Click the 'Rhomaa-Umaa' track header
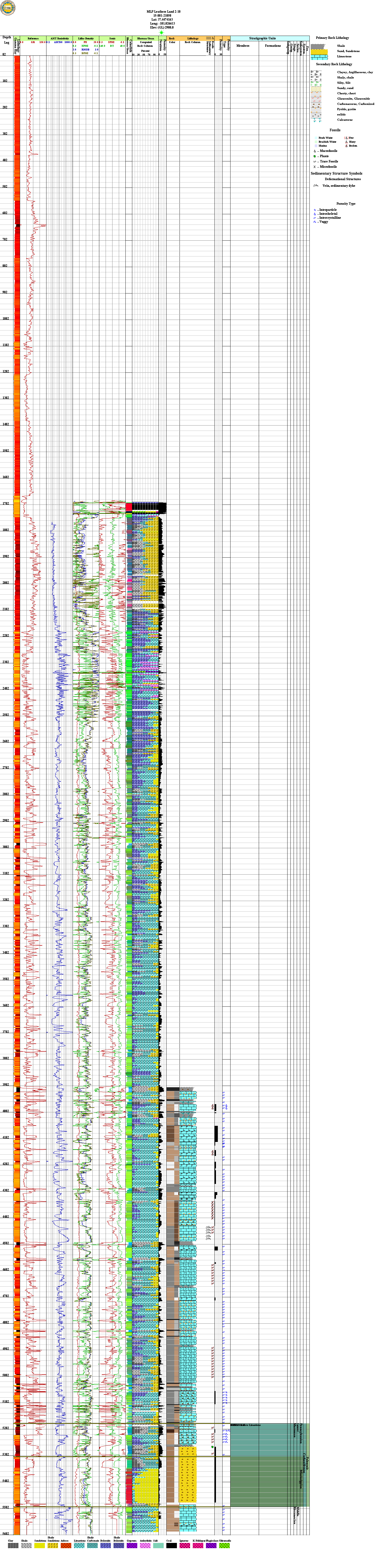Viewport: 381px width, 1568px height. coord(145,38)
